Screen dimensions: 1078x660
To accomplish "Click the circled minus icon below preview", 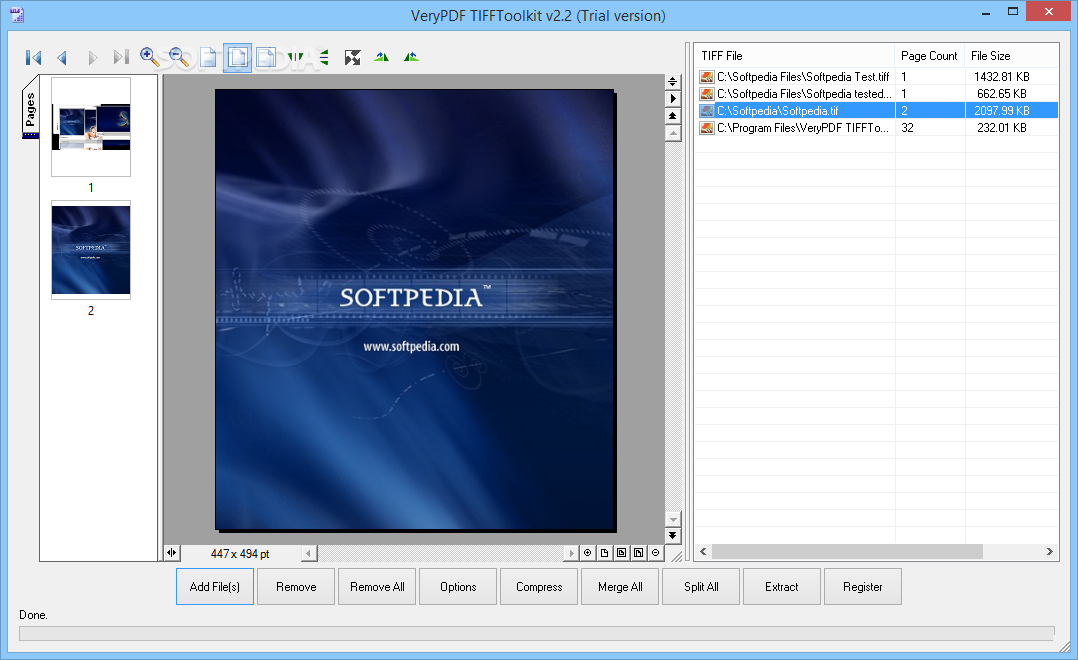I will point(656,553).
